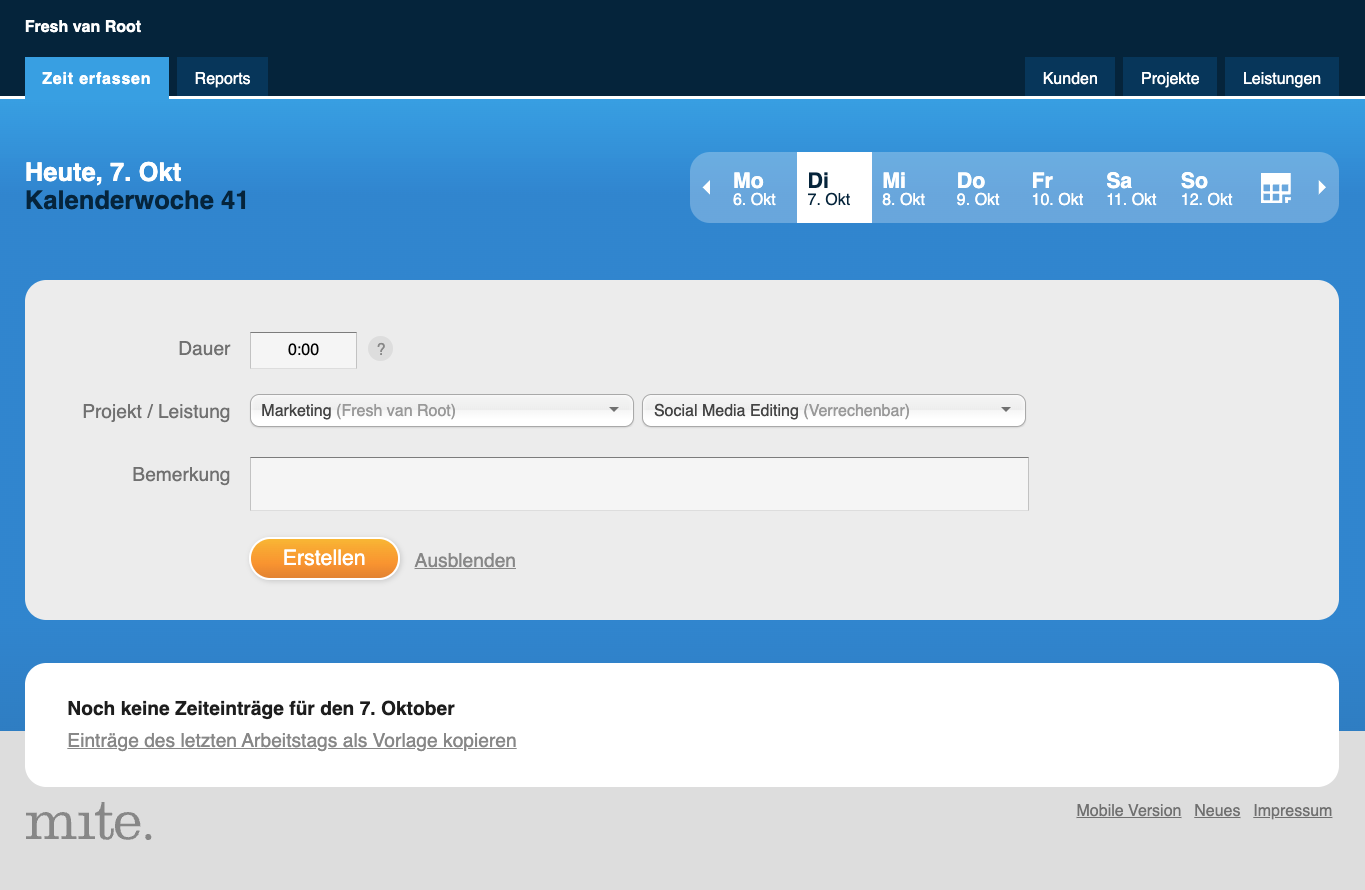Open the Mobile Version footer link

(1128, 811)
